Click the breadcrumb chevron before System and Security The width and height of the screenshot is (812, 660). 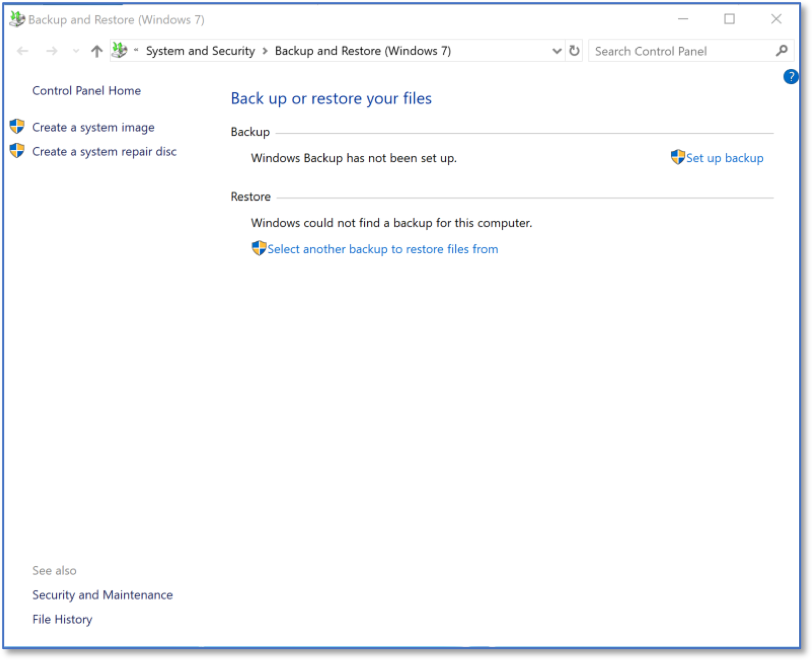136,50
